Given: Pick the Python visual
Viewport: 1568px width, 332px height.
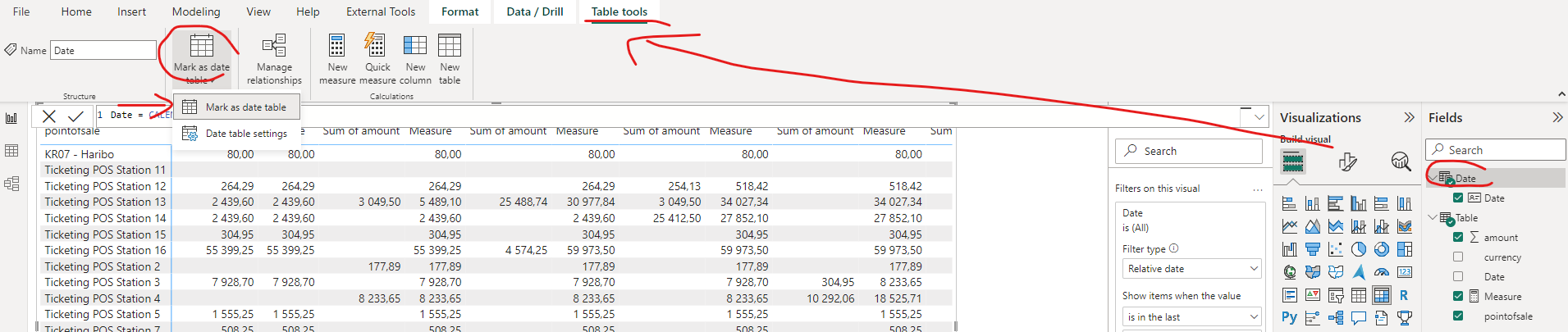Looking at the screenshot, I should [1290, 318].
